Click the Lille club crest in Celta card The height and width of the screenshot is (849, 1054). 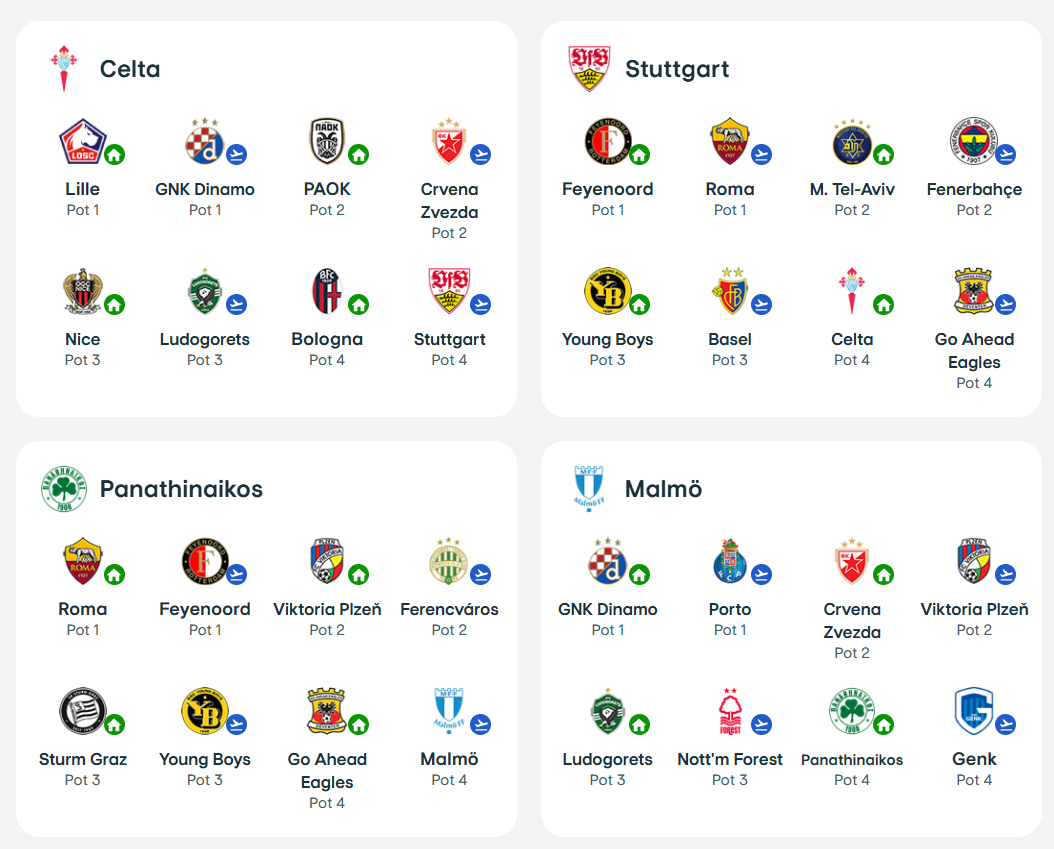(82, 142)
